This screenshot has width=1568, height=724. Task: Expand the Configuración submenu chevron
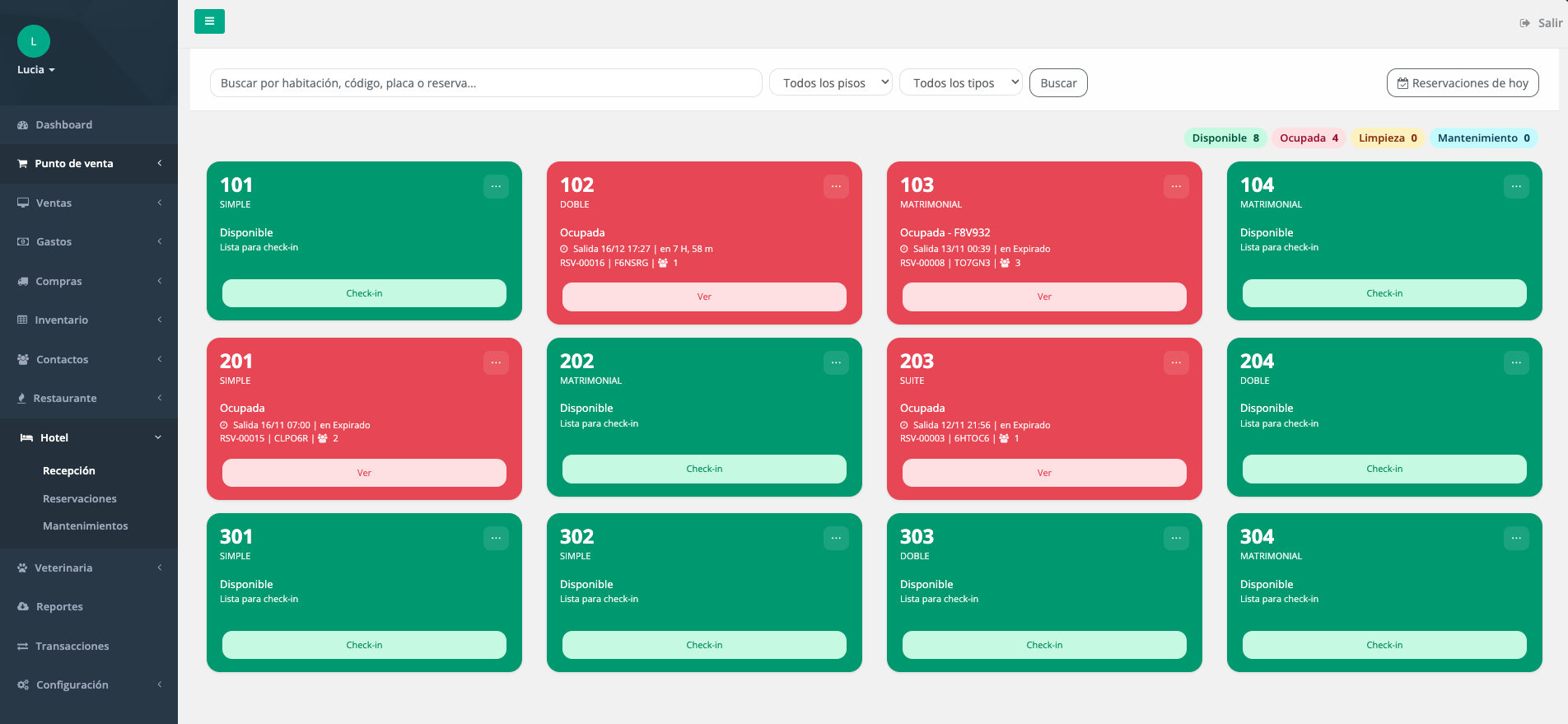[x=160, y=685]
